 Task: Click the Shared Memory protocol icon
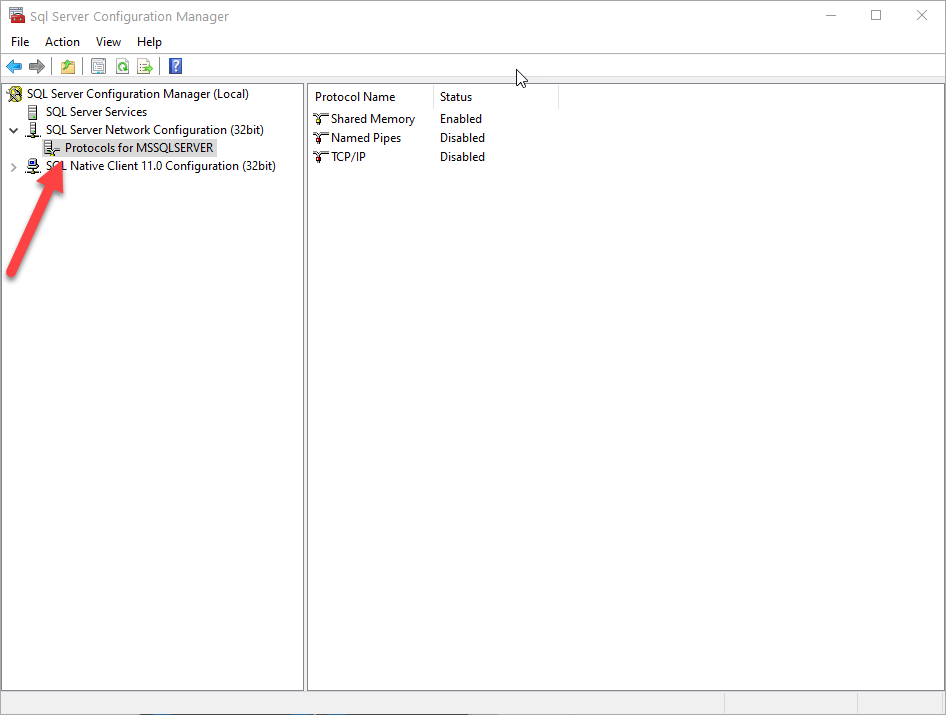tap(321, 119)
